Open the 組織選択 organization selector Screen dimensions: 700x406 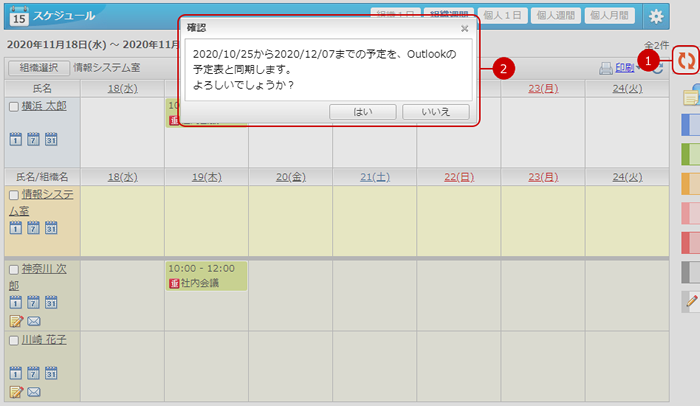click(38, 69)
